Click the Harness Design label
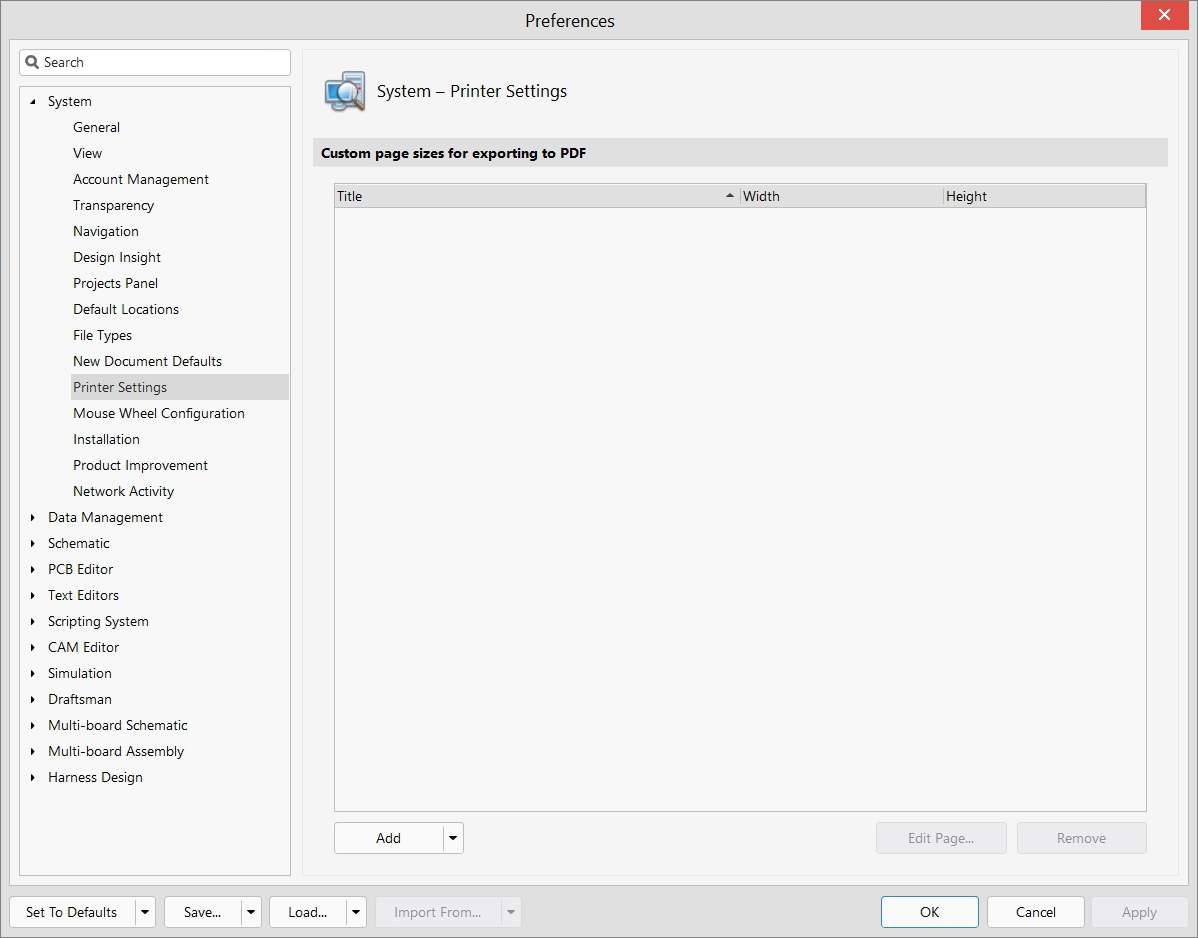Image resolution: width=1198 pixels, height=938 pixels. point(96,777)
